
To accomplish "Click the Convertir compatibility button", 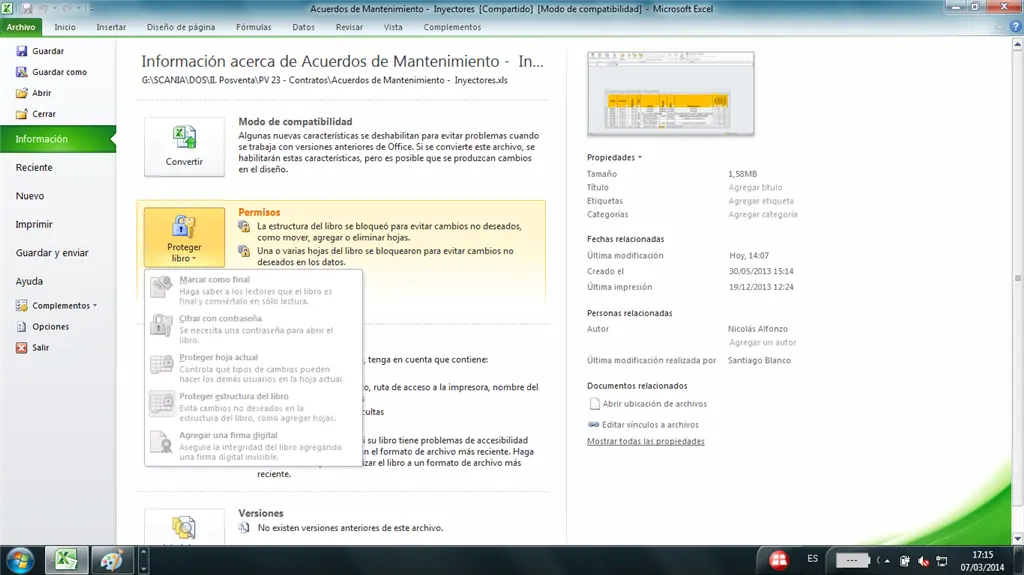I will [184, 147].
